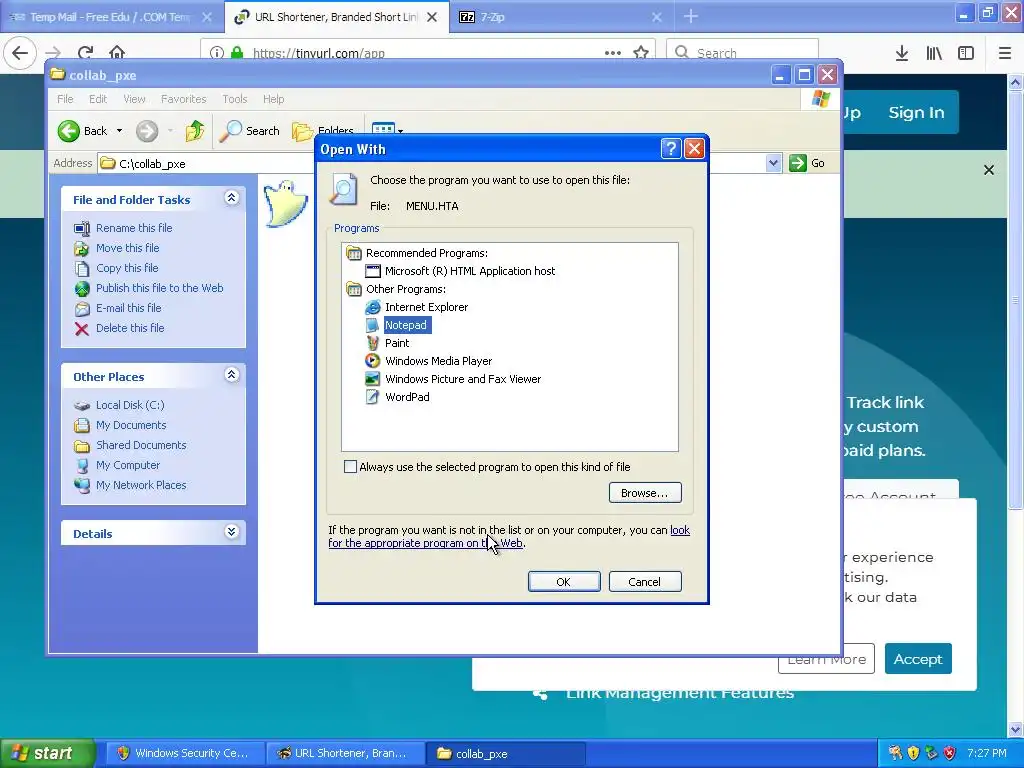Image resolution: width=1024 pixels, height=768 pixels.
Task: Click the Explorer Forward arrow button
Action: (x=147, y=131)
